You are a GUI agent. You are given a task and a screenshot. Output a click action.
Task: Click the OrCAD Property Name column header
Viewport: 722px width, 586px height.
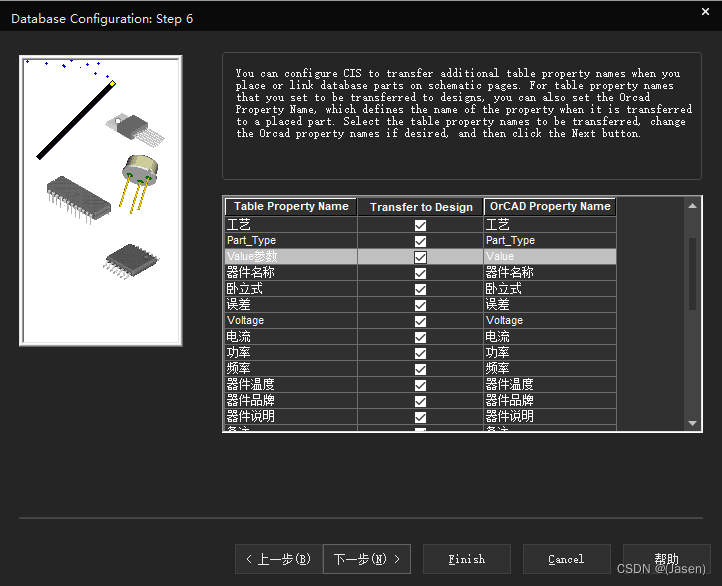550,207
